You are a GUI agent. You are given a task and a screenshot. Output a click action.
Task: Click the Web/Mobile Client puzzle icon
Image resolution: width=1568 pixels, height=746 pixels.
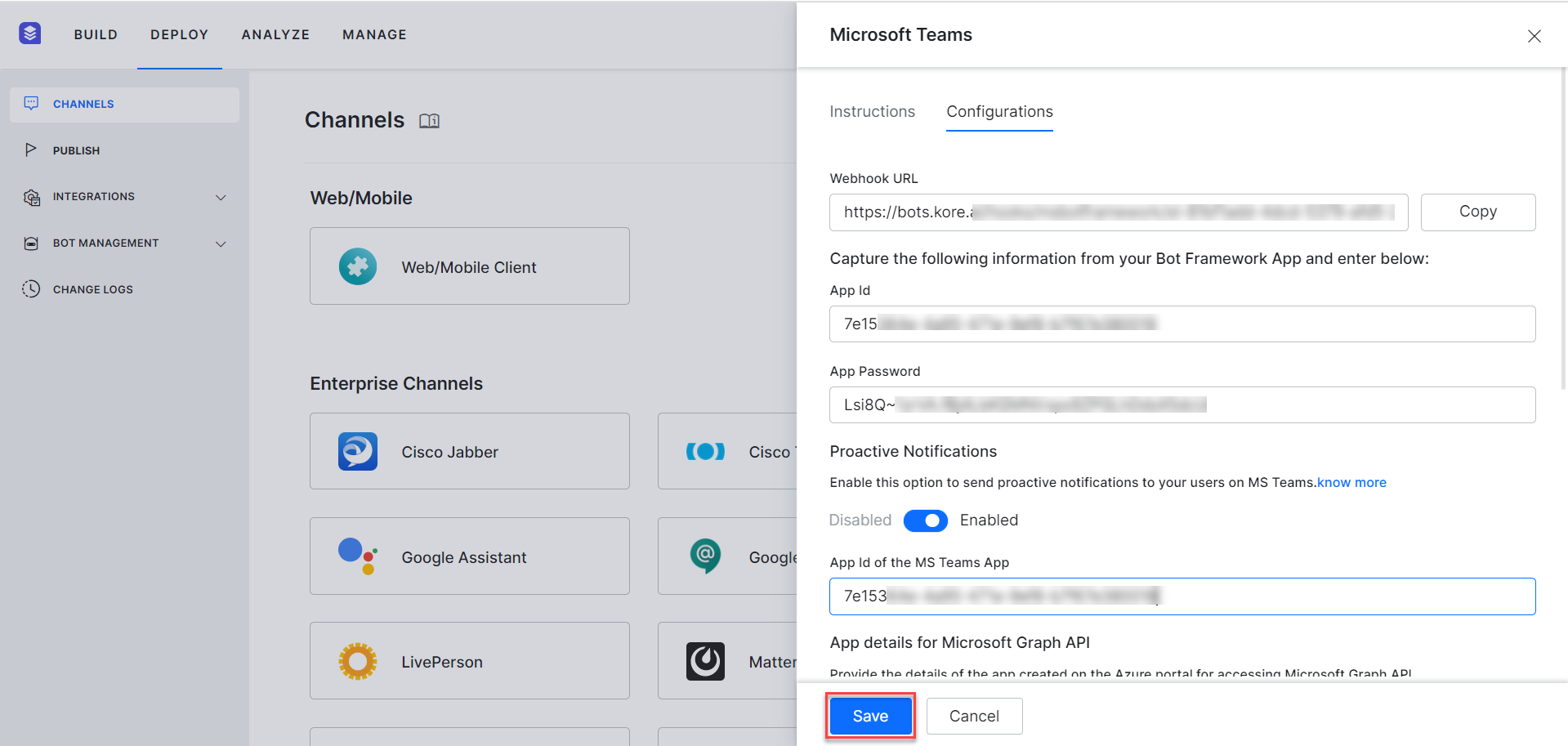(x=357, y=266)
